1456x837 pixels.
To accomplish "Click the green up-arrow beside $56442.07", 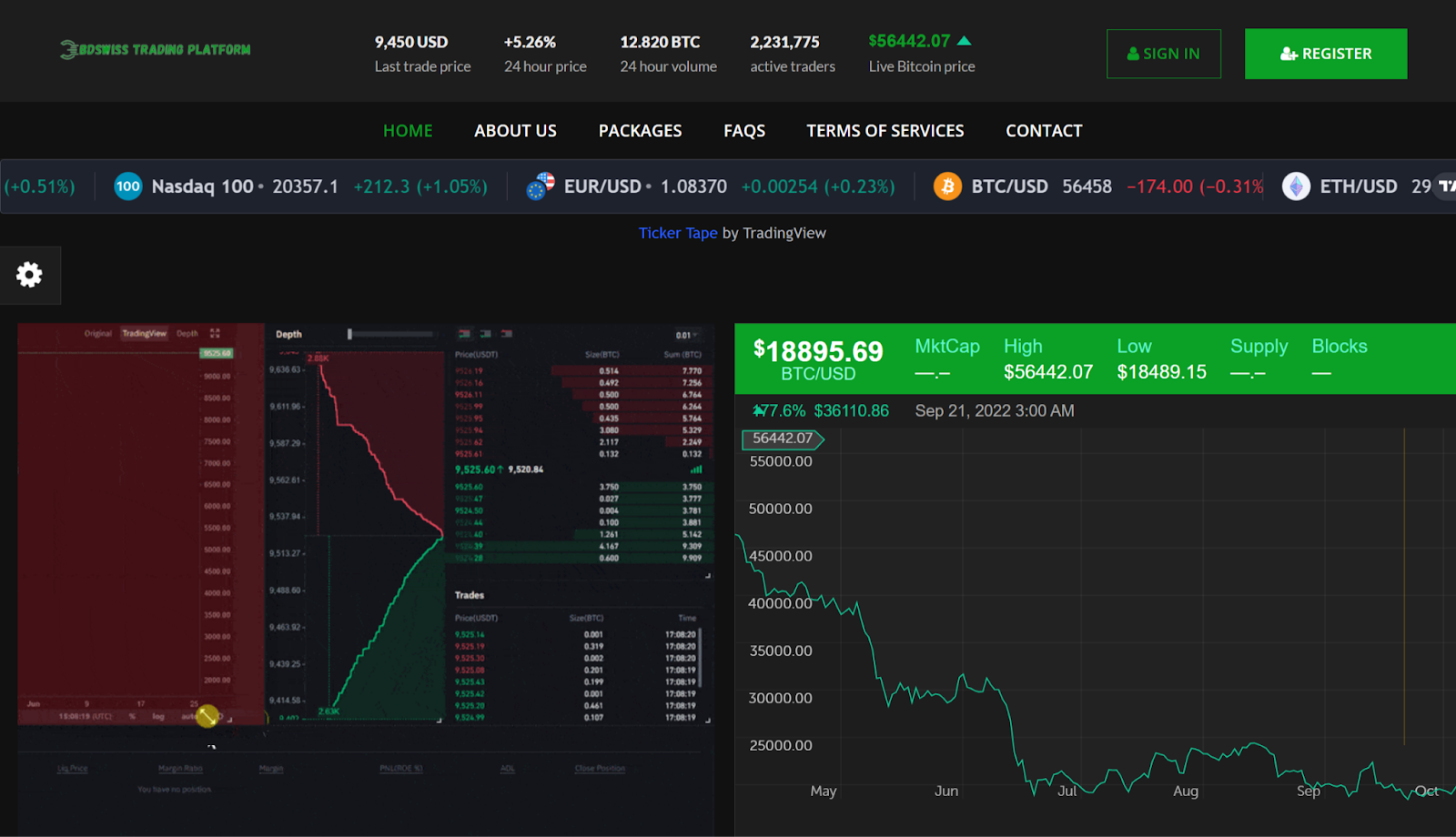I will (x=965, y=41).
